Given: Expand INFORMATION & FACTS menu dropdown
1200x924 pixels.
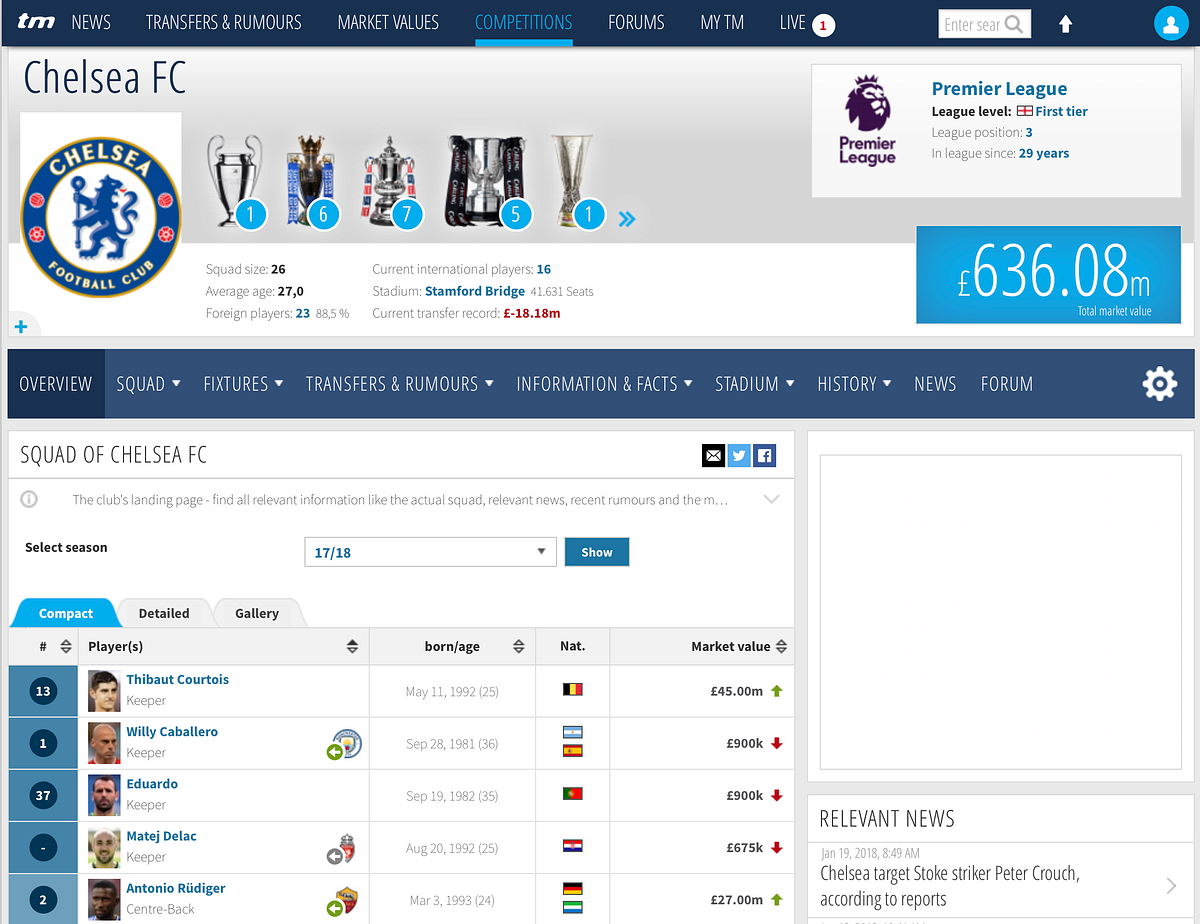Looking at the screenshot, I should 604,384.
